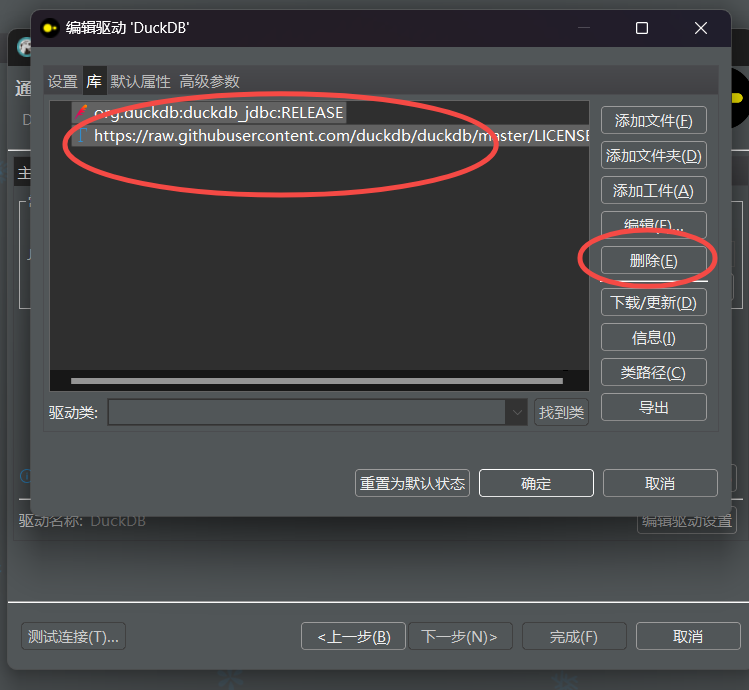Click <上一步(B) in the background wizard
The image size is (749, 690).
353,636
